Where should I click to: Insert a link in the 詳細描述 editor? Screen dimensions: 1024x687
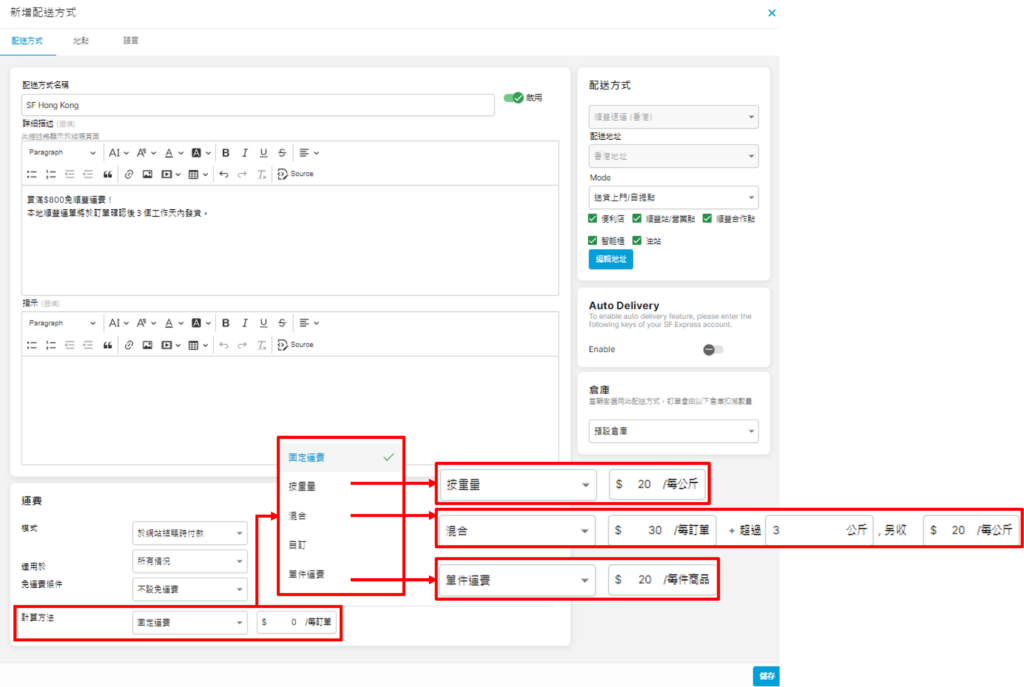tap(128, 174)
